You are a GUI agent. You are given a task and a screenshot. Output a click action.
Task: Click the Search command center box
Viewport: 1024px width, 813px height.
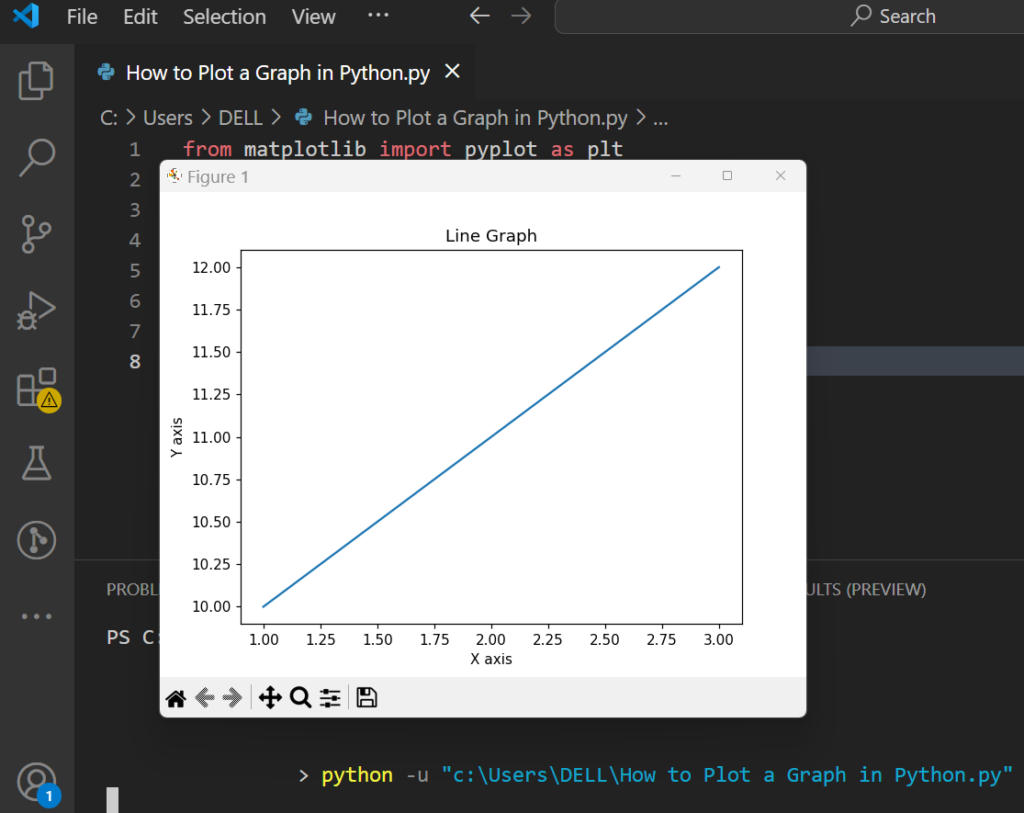click(x=790, y=16)
